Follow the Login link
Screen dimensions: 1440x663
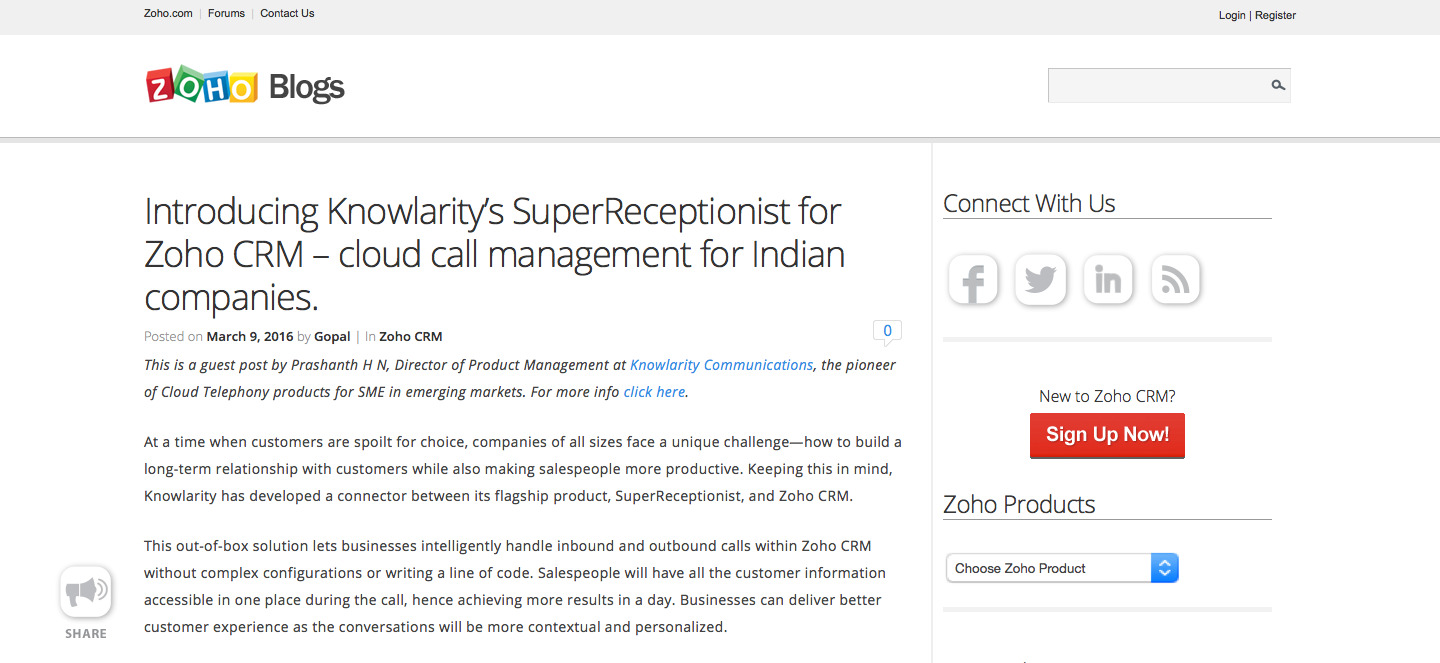pos(1232,15)
